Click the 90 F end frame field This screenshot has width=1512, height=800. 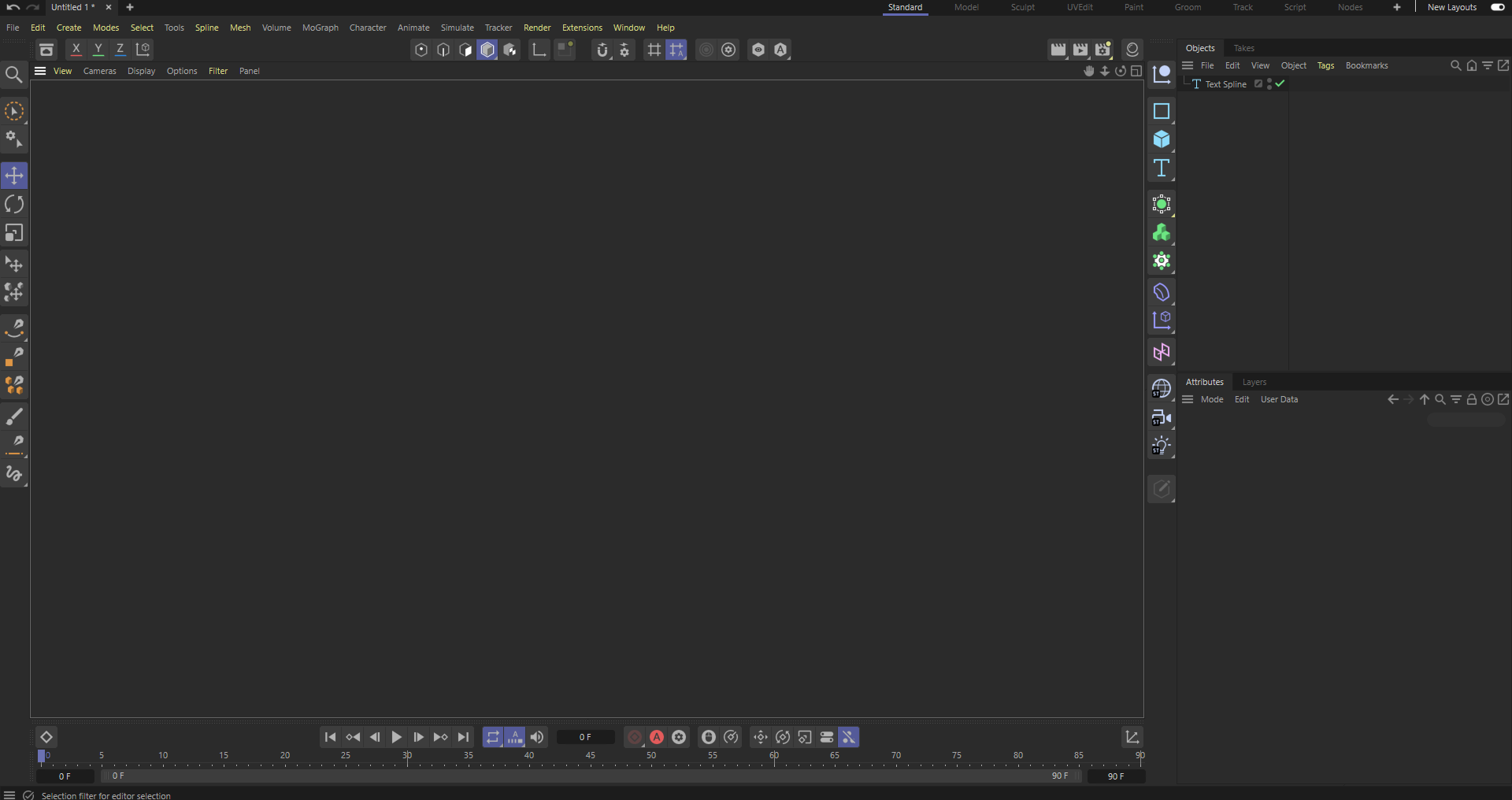click(1116, 776)
